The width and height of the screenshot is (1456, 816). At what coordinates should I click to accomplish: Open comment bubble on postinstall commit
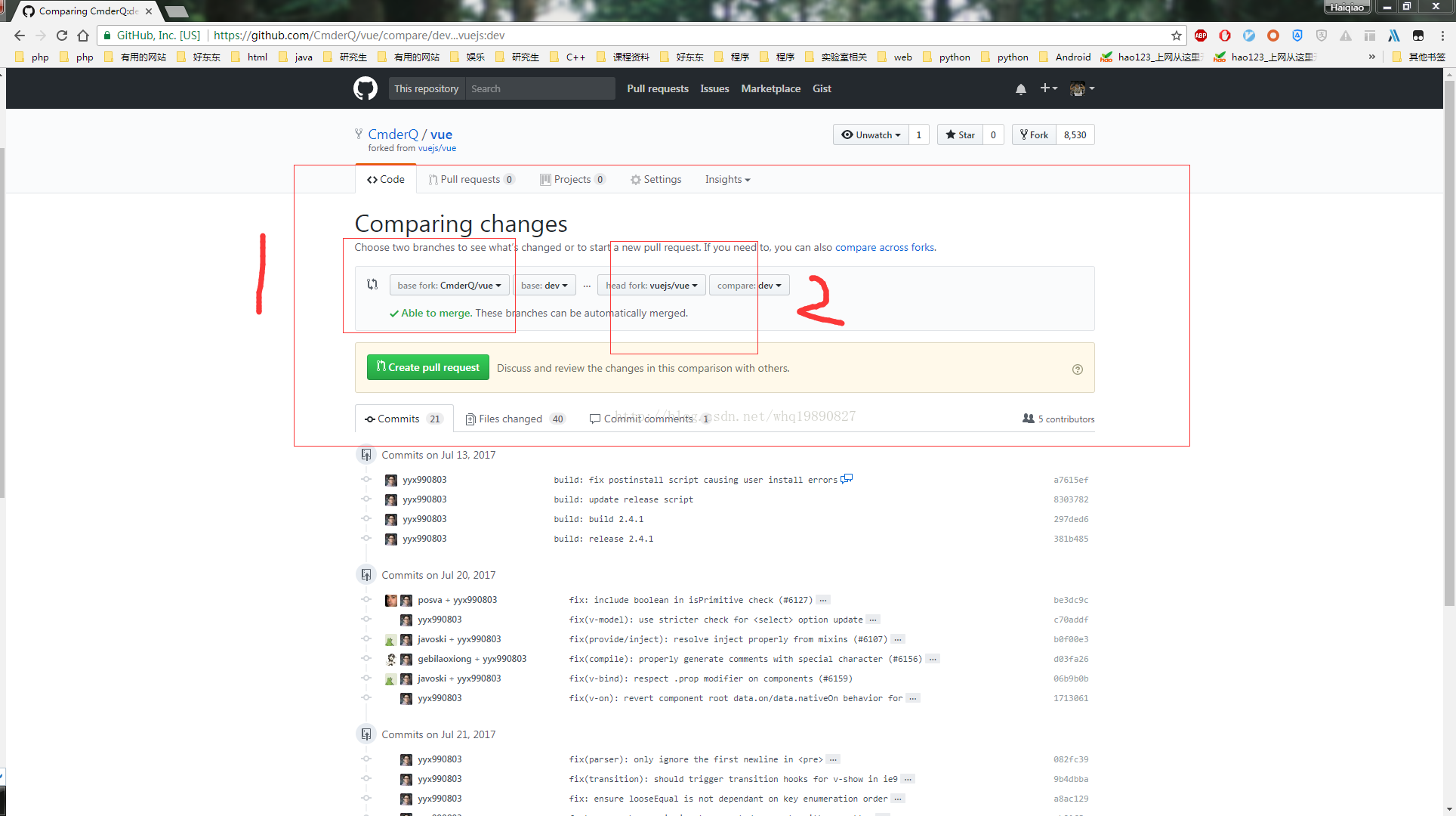[847, 478]
